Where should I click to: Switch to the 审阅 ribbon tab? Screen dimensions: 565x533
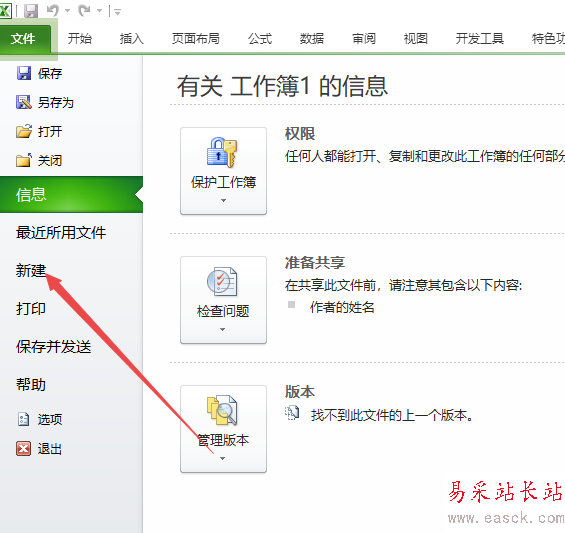point(364,38)
